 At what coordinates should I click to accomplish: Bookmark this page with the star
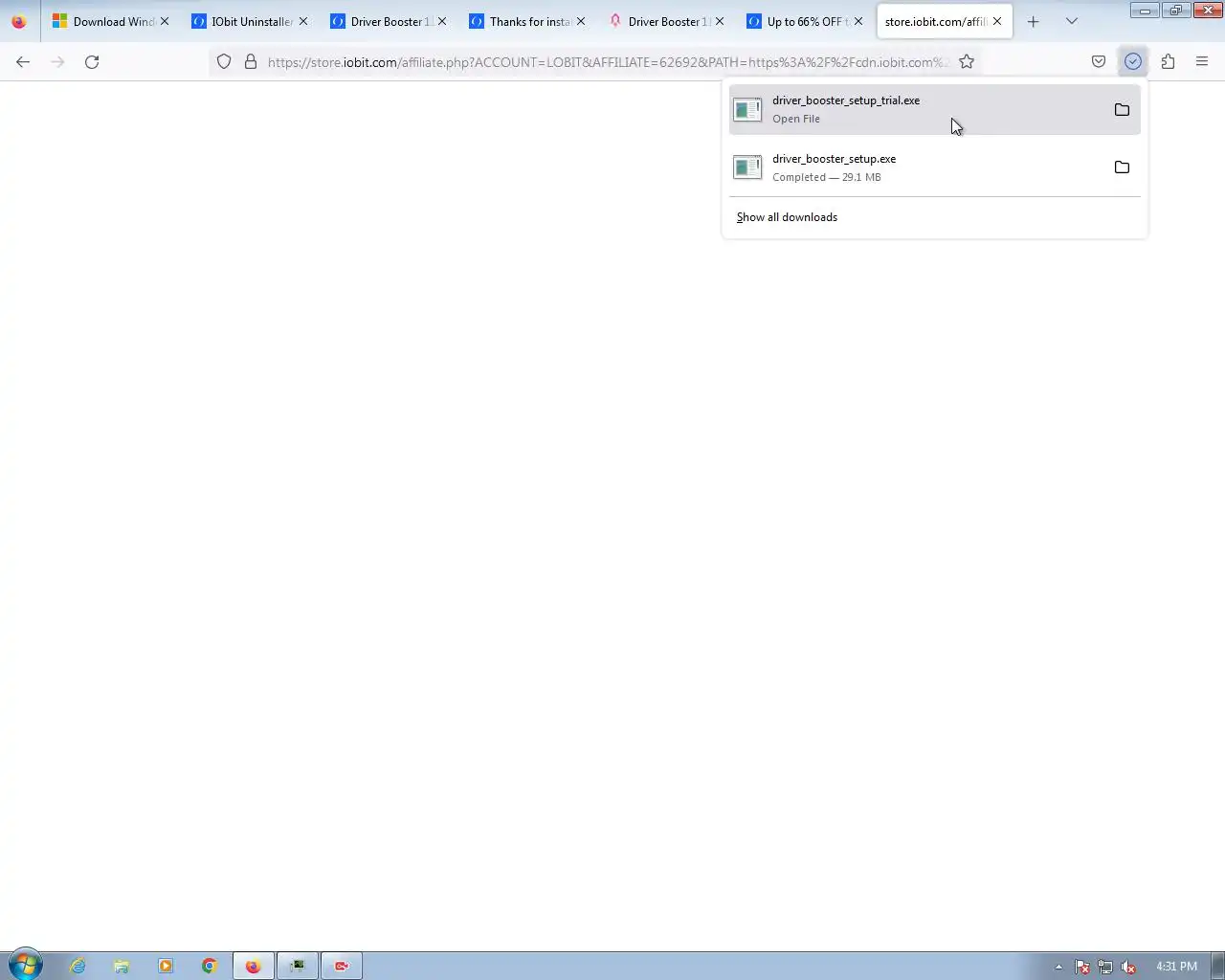pos(967,62)
